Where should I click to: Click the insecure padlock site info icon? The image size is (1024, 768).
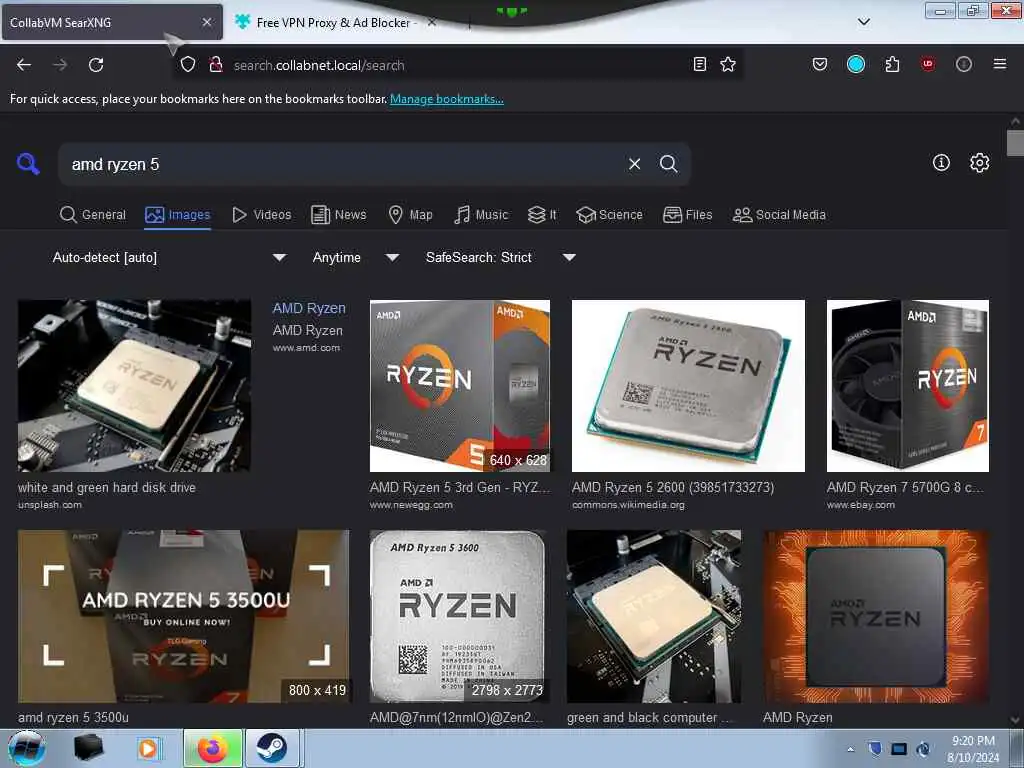(x=216, y=65)
